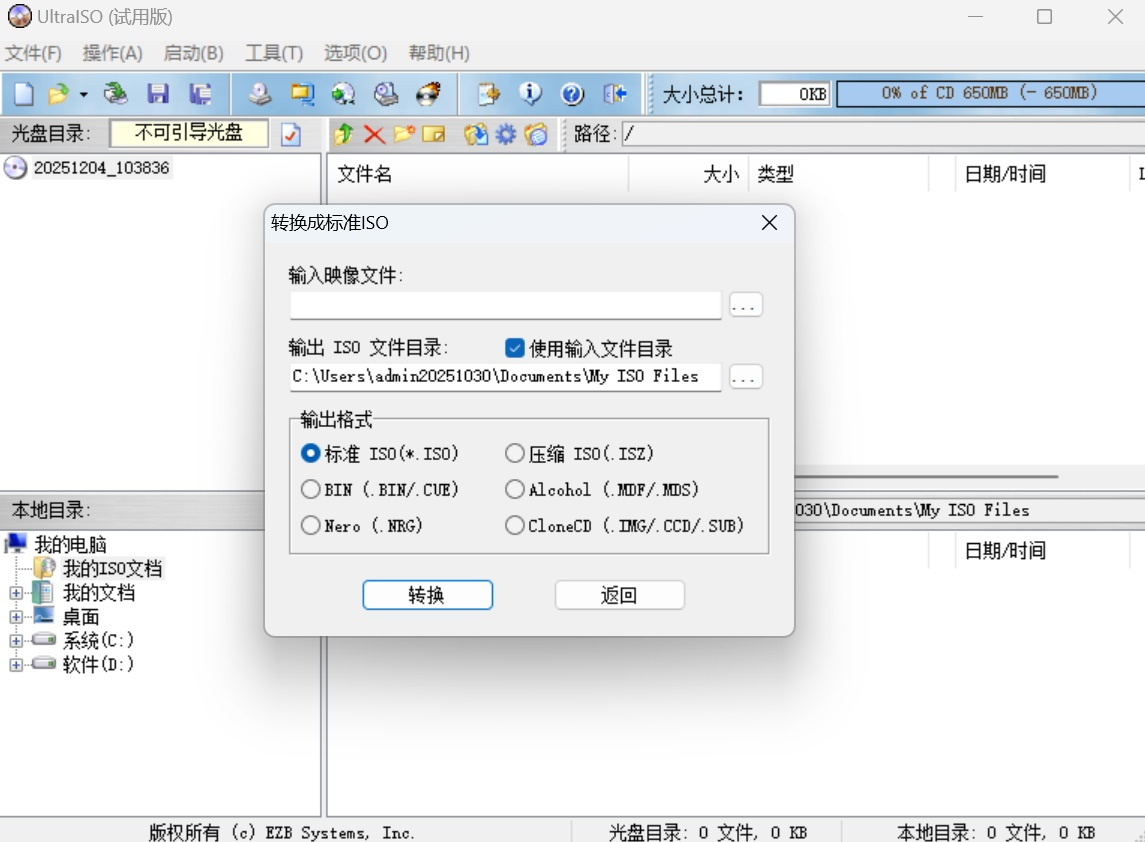Image resolution: width=1145 pixels, height=842 pixels.
Task: Click the 转换 button to start conversion
Action: click(427, 594)
